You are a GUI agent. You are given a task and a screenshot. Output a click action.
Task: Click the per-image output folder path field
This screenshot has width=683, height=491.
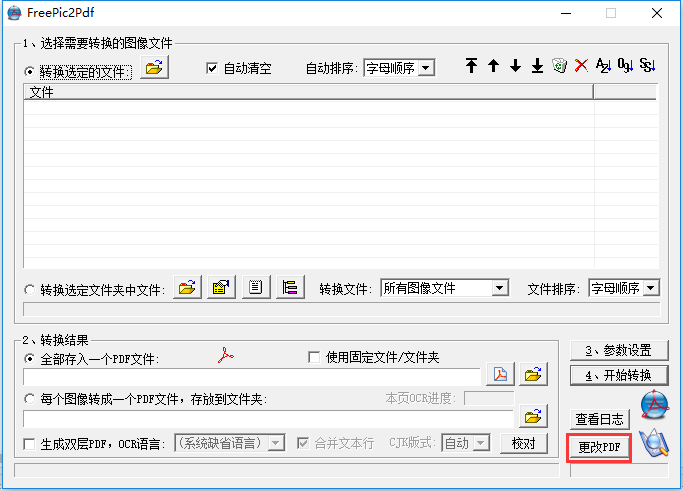(268, 419)
